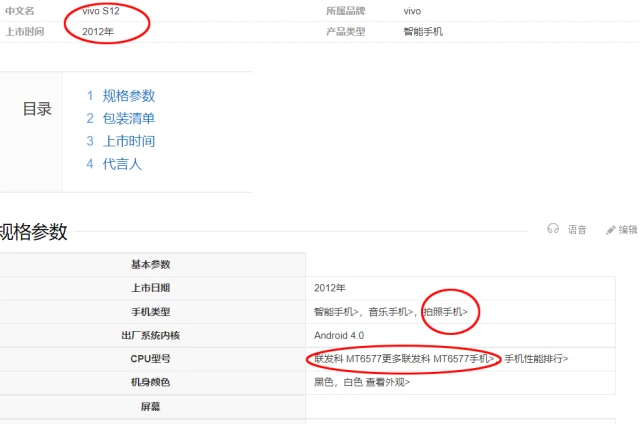Screen dimensions: 641x424
Task: Click 2012年 in the 上市日期 row
Action: pos(330,288)
